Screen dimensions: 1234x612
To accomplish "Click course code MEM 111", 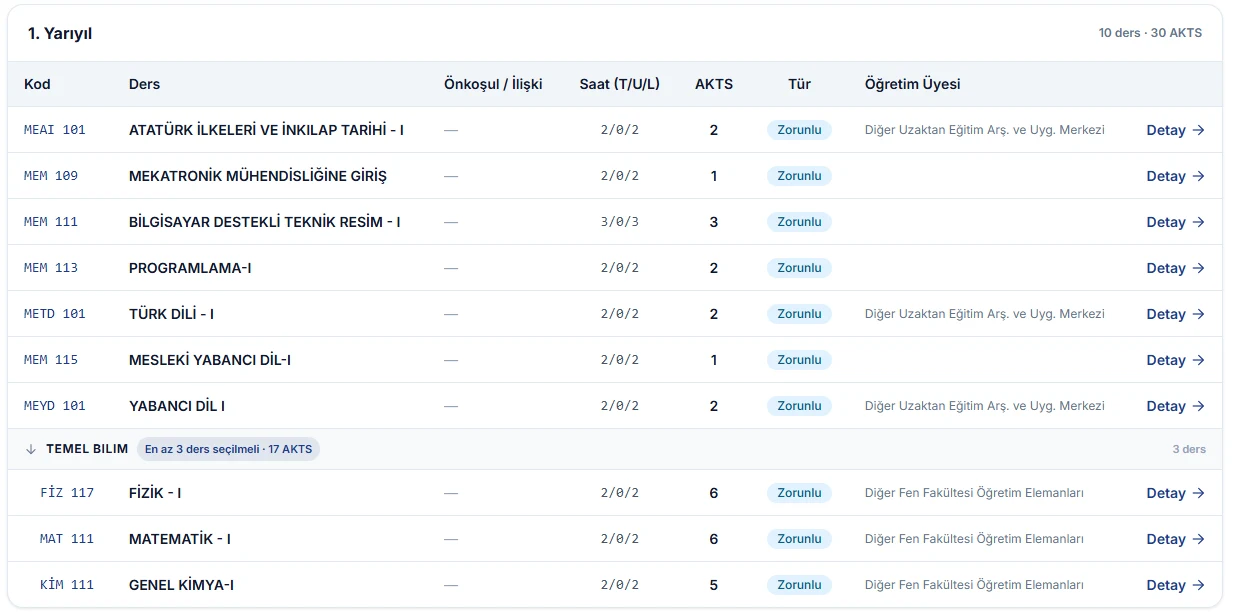I will coord(51,222).
